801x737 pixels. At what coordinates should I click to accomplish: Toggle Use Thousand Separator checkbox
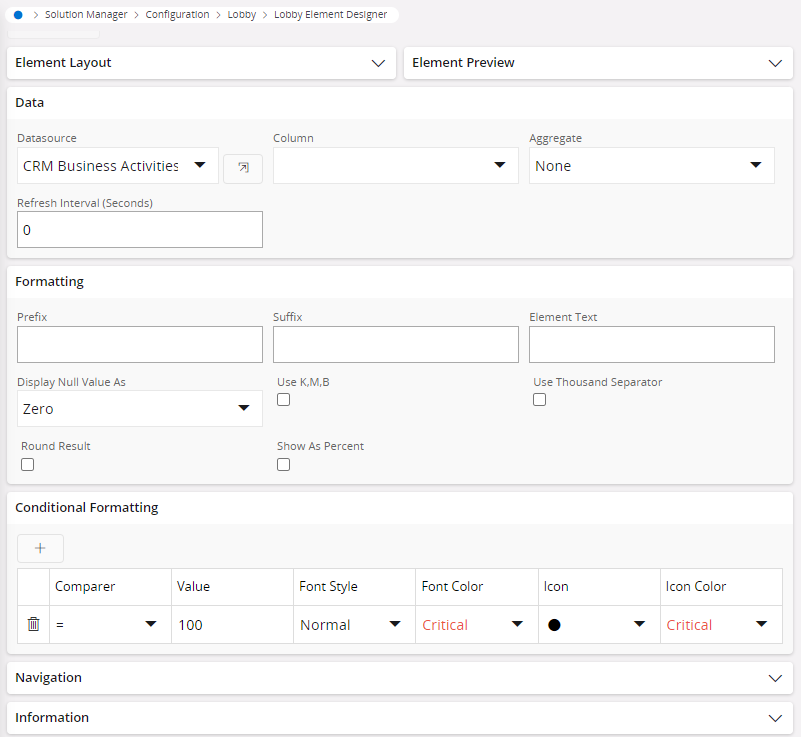tap(540, 400)
